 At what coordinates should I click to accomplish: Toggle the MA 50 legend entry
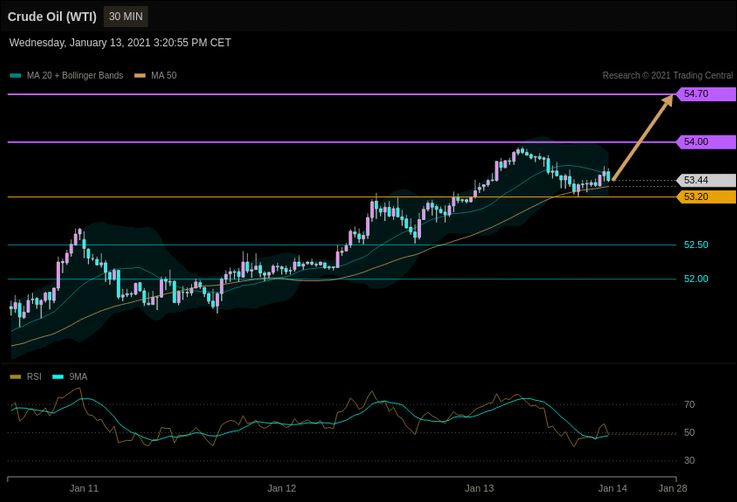tap(156, 76)
